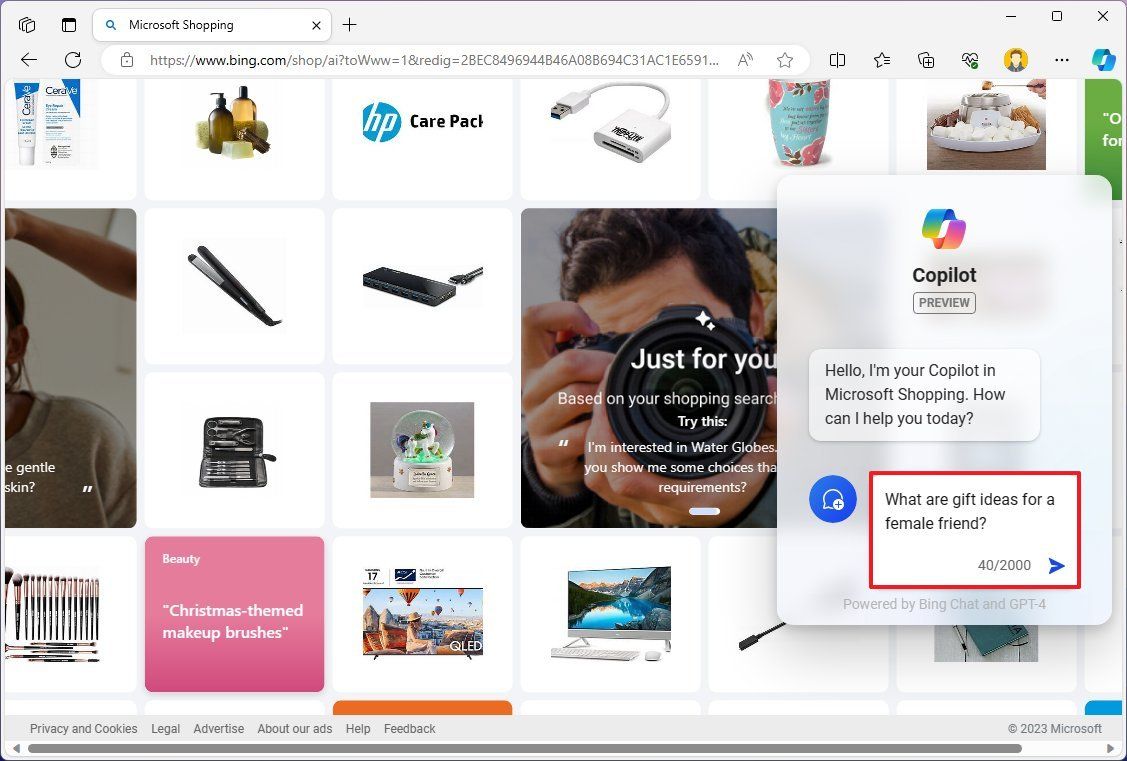This screenshot has height=761, width=1127.
Task: Reload the current page
Action: click(x=72, y=60)
